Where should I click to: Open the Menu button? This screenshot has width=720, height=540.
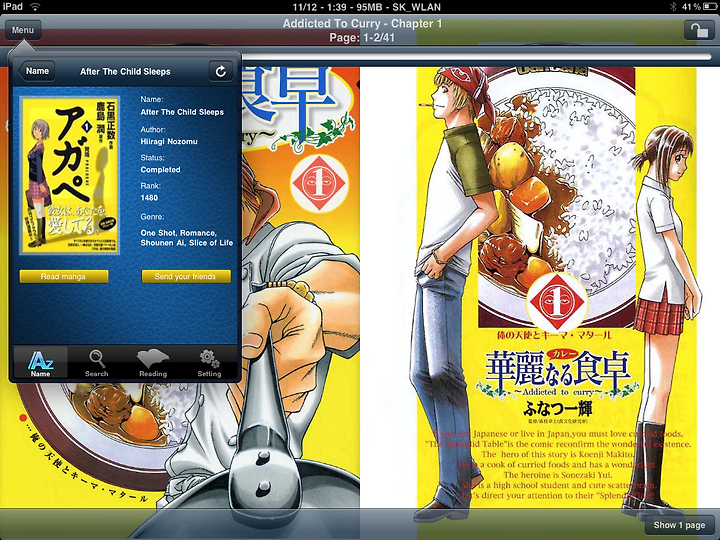[x=23, y=30]
